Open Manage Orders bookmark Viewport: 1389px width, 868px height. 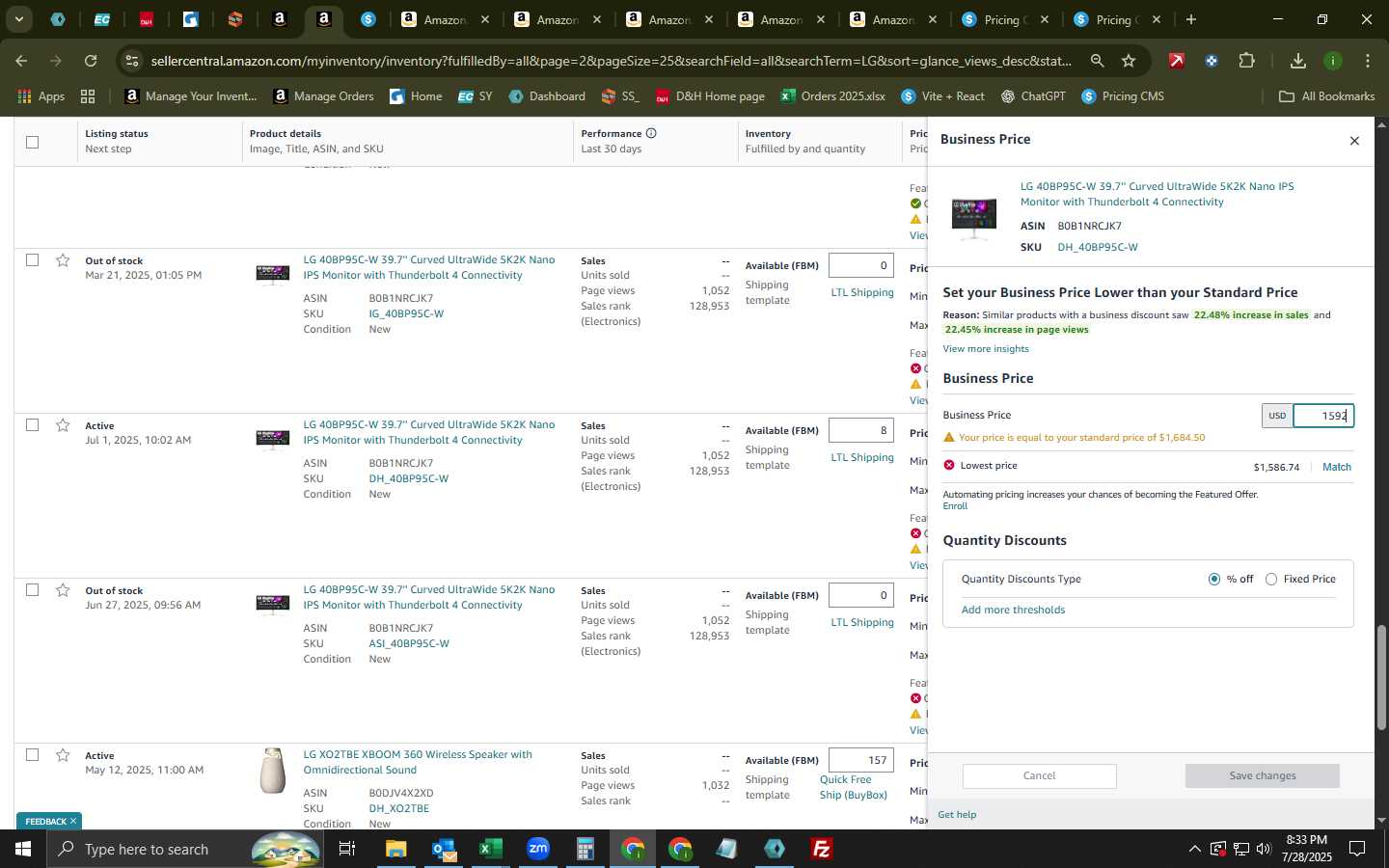(323, 96)
